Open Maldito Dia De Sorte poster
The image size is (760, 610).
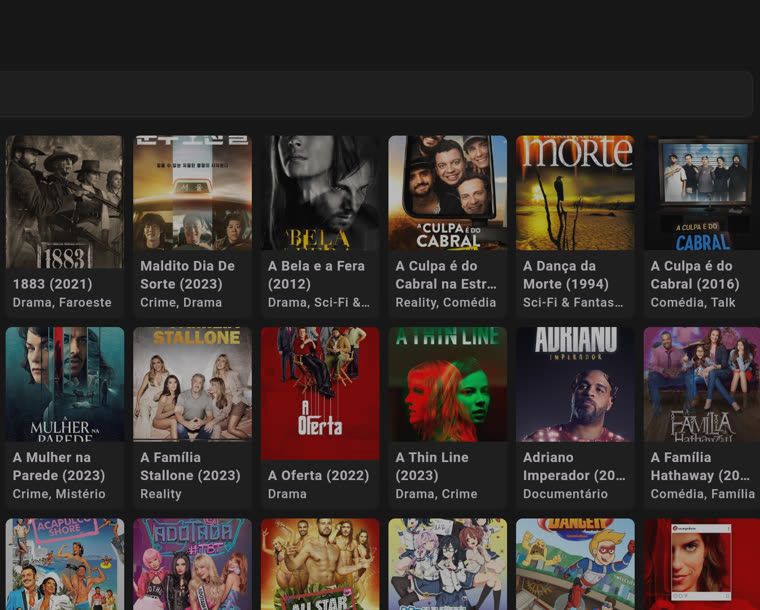(192, 193)
